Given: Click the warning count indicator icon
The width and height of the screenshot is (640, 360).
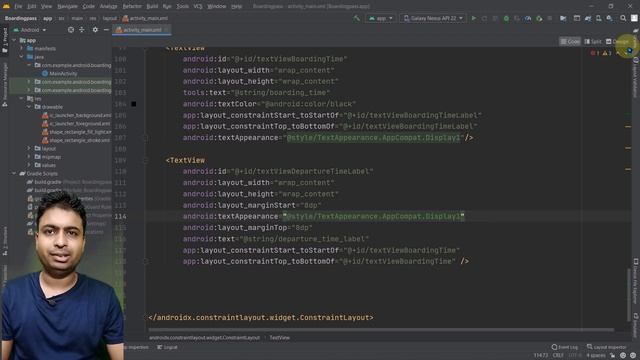Looking at the screenshot, I should click(x=607, y=53).
